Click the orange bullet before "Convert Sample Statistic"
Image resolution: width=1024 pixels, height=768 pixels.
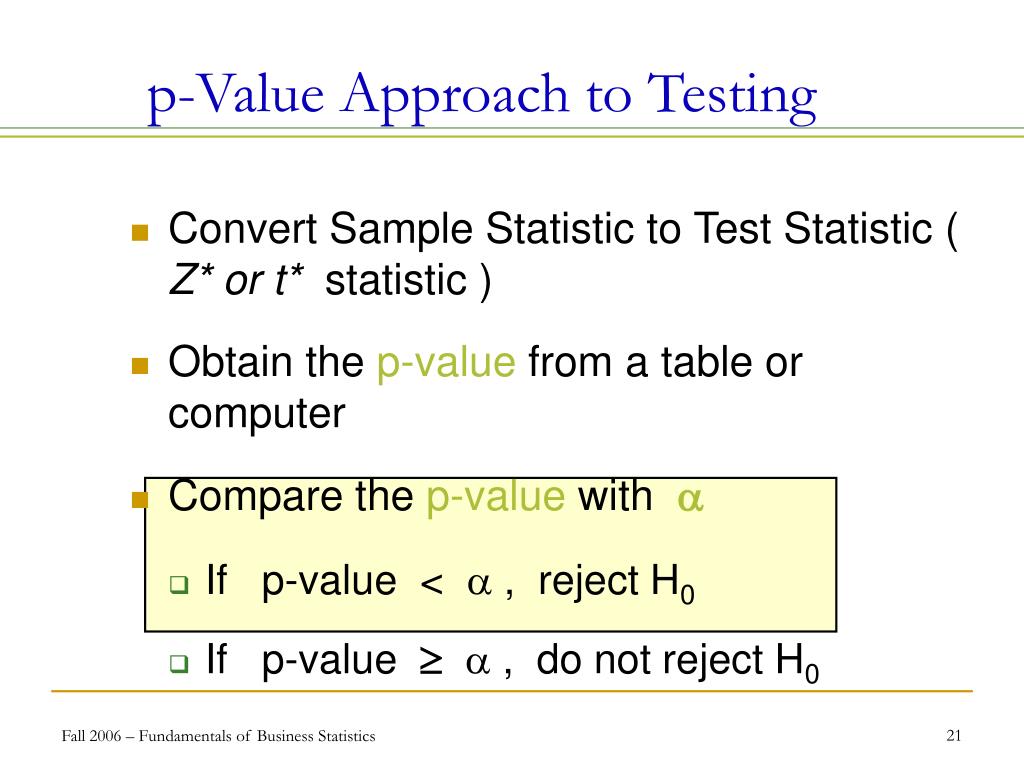pyautogui.click(x=140, y=234)
